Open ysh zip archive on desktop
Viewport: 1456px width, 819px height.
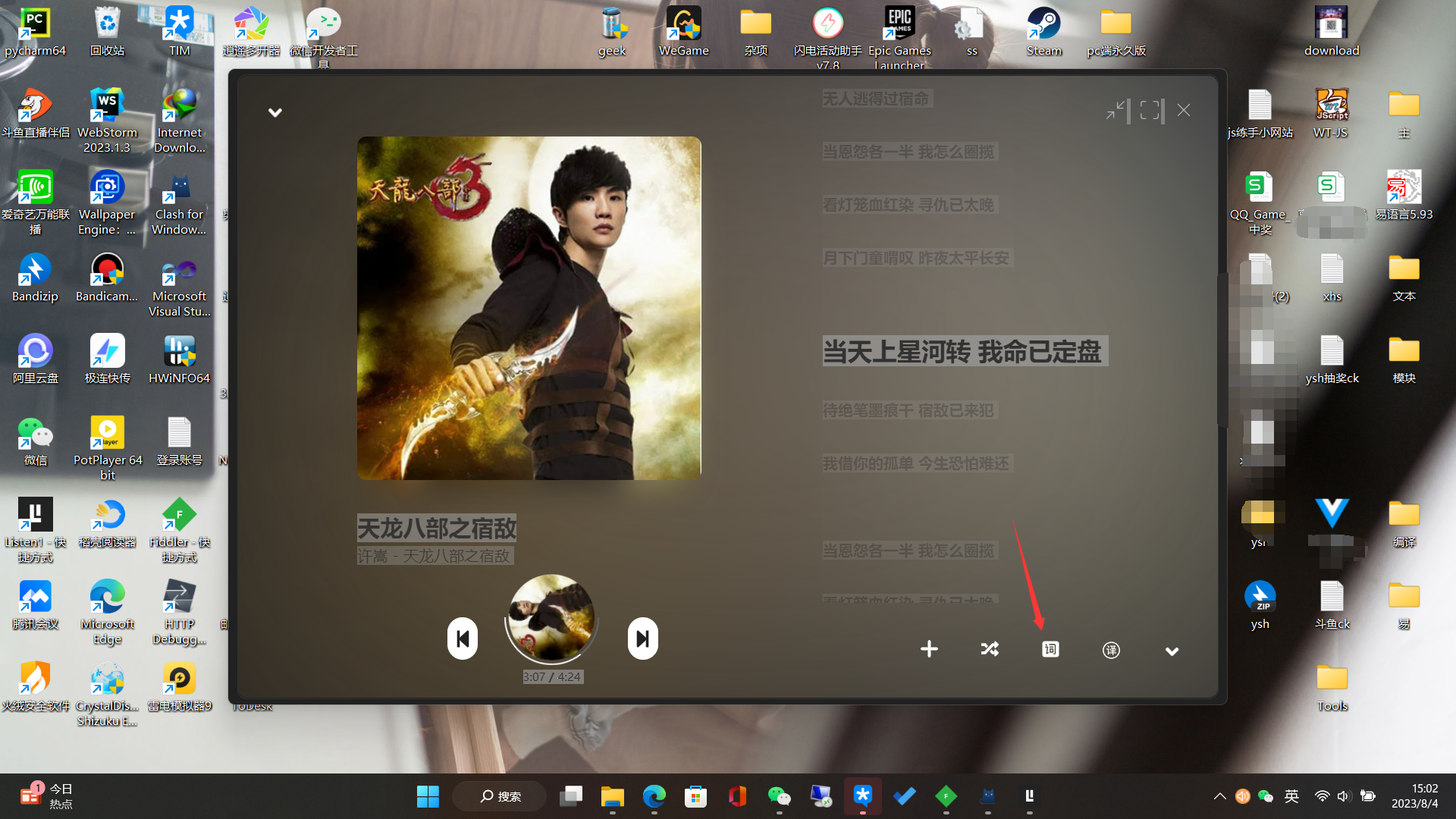tap(1260, 606)
